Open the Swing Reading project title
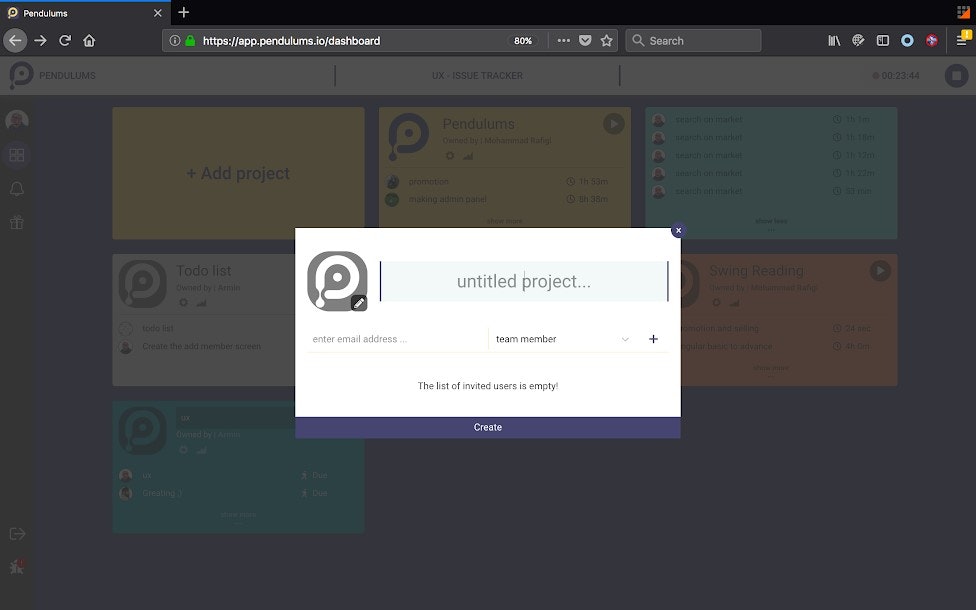 tap(756, 271)
